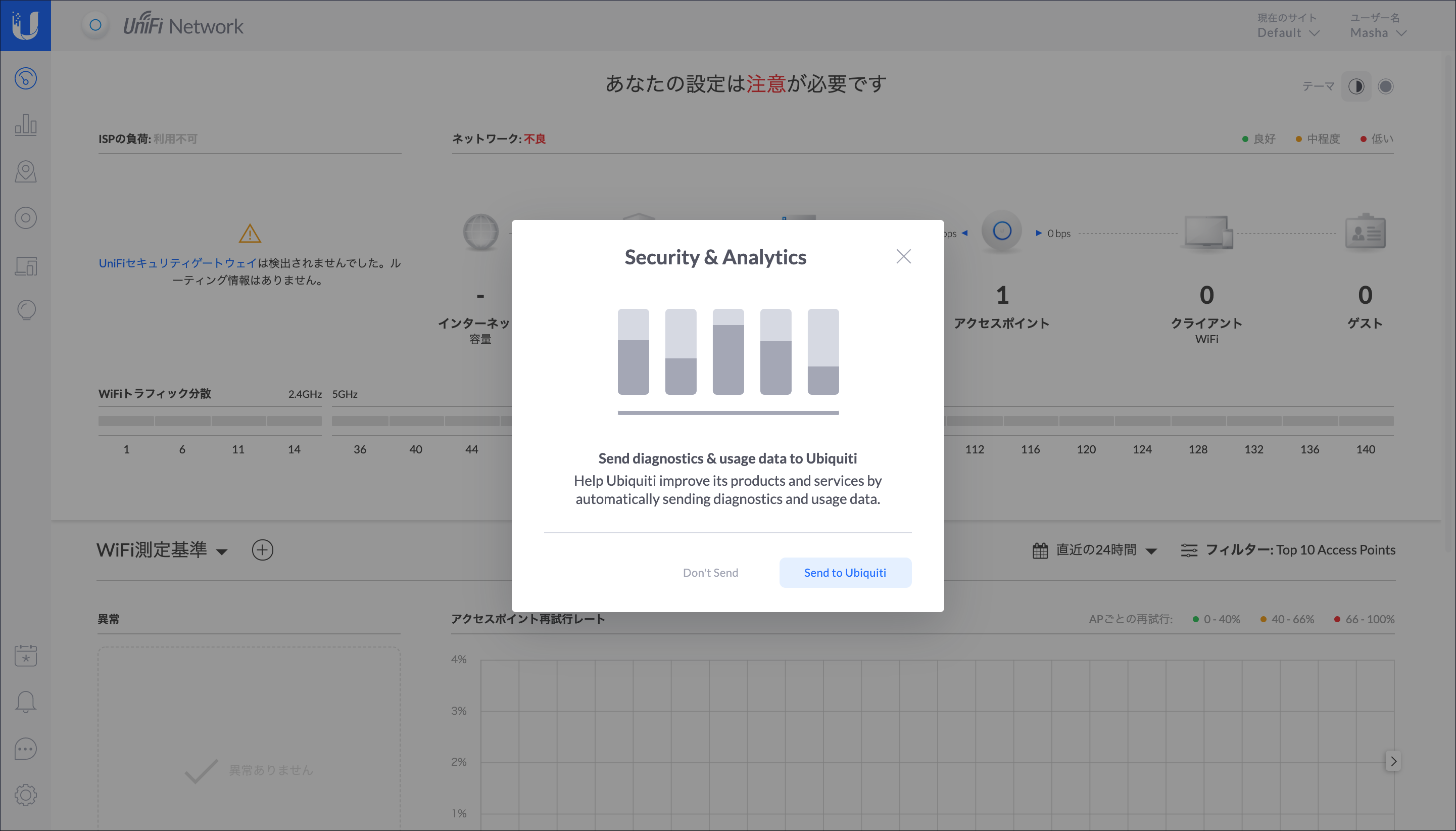Open the Statistics bar chart sidebar icon

point(26,124)
